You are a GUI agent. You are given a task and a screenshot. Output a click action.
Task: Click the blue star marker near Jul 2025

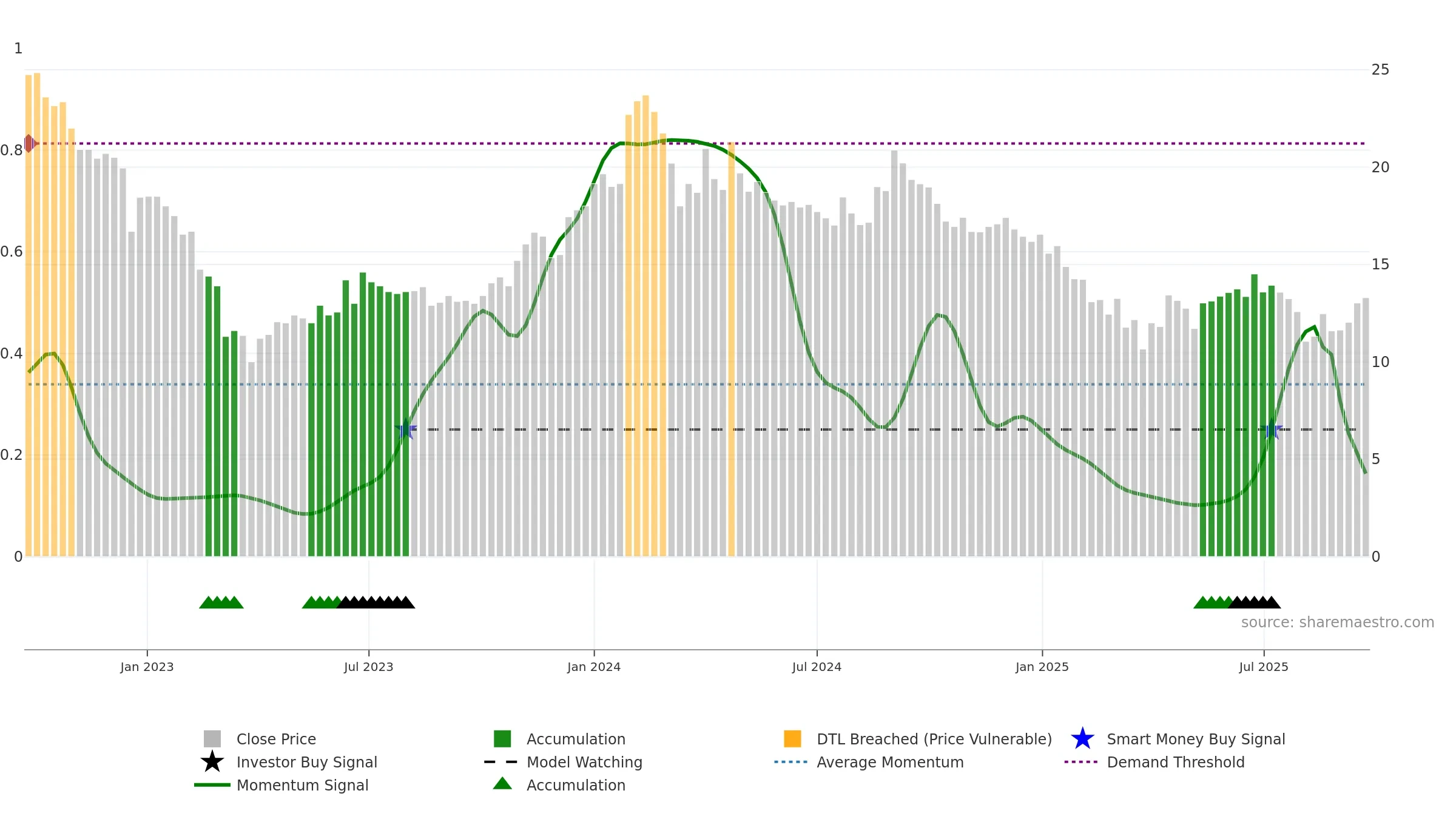1272,430
